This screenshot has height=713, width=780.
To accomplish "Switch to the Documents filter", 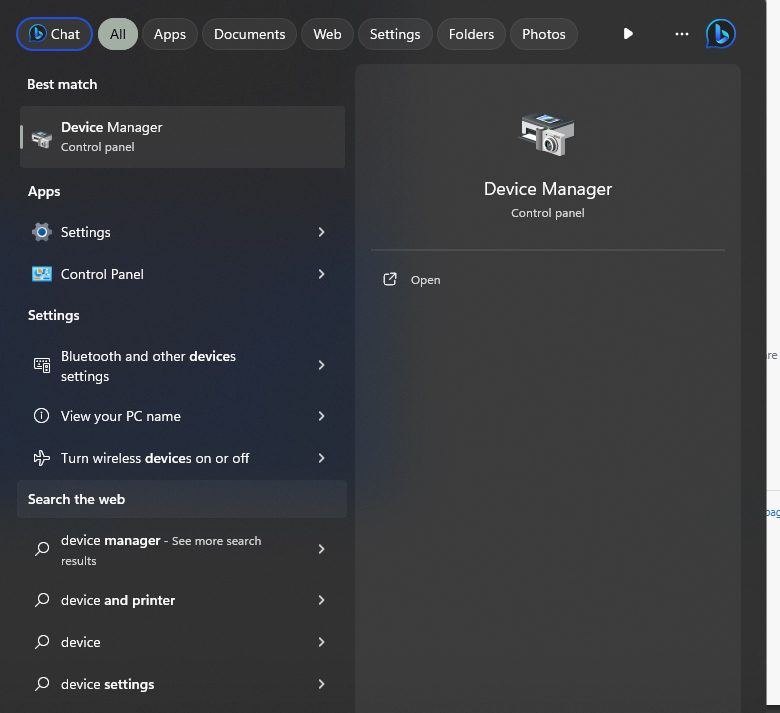I will tap(249, 34).
